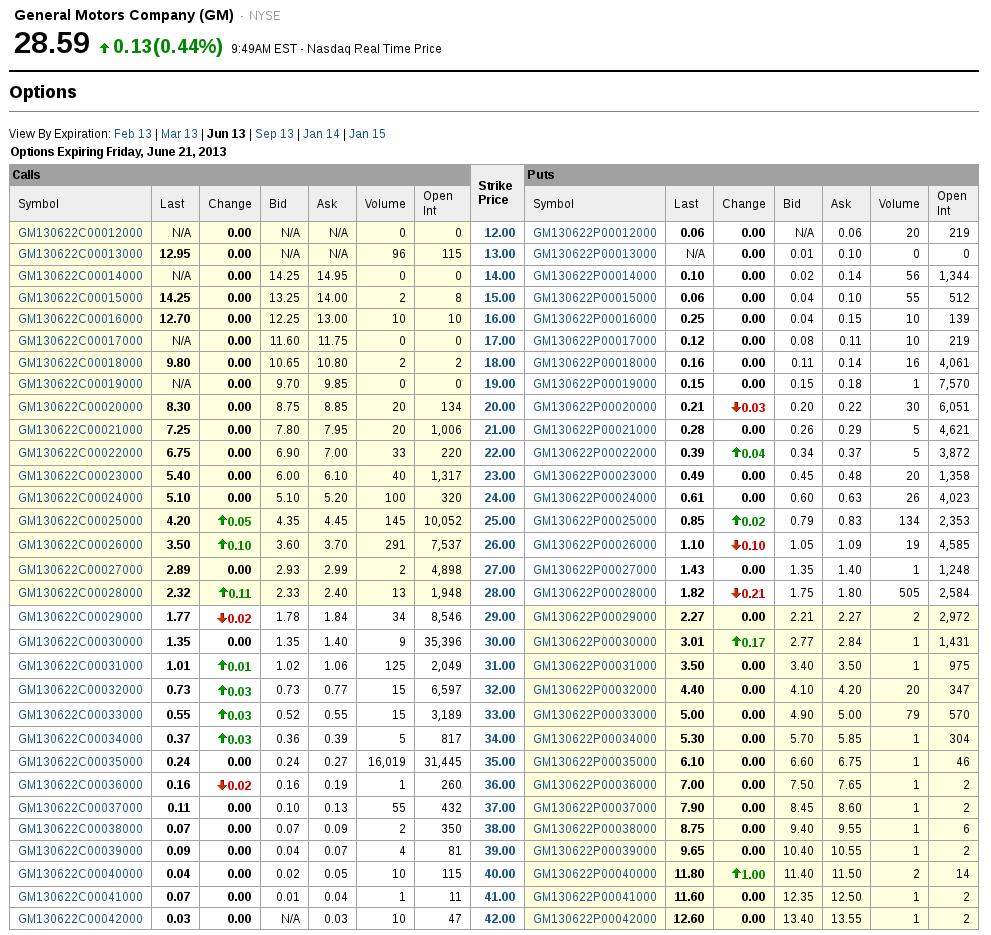This screenshot has height=935, width=991.
Task: Open put option GM130622P00012000
Action: 595,233
